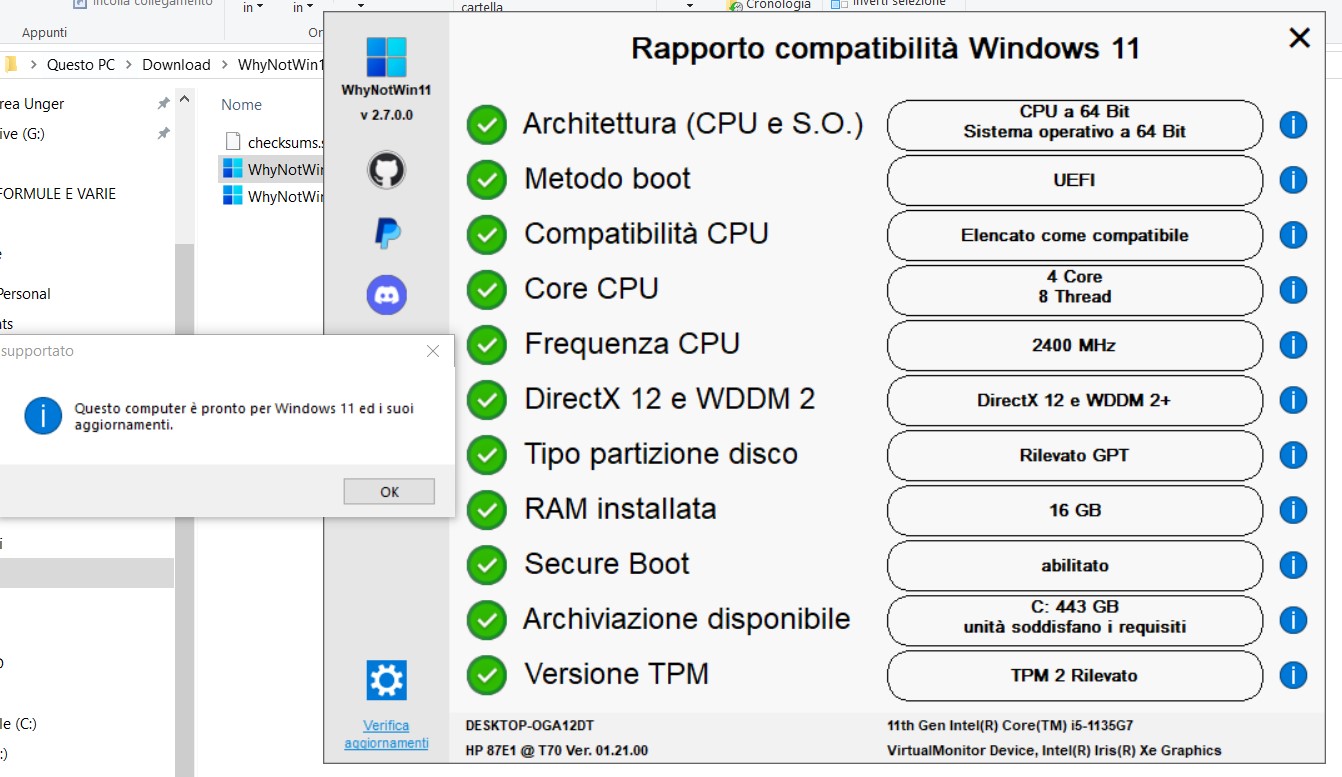Viewport: 1342px width, 777px height.
Task: Click green check next to Architettura
Action: click(487, 125)
